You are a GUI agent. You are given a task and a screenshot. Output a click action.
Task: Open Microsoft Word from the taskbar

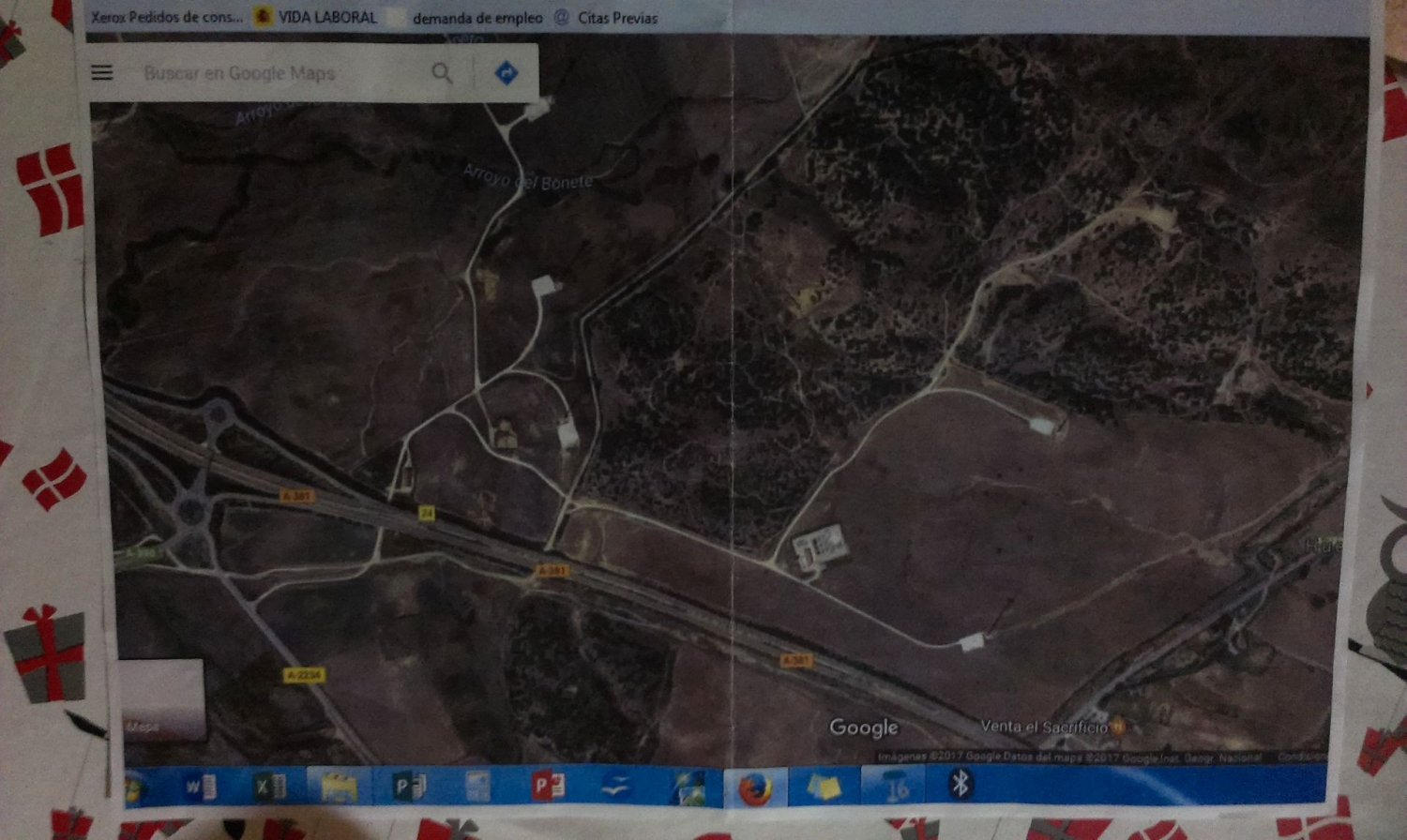click(x=199, y=787)
